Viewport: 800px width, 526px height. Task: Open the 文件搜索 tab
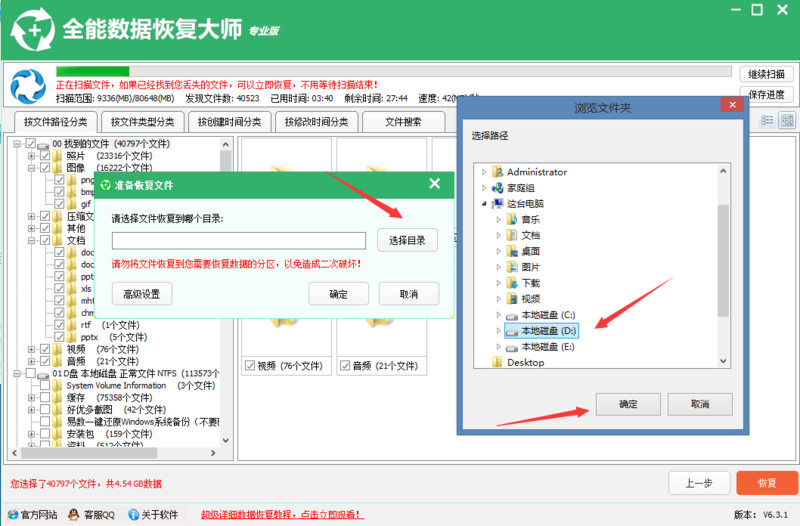(403, 122)
